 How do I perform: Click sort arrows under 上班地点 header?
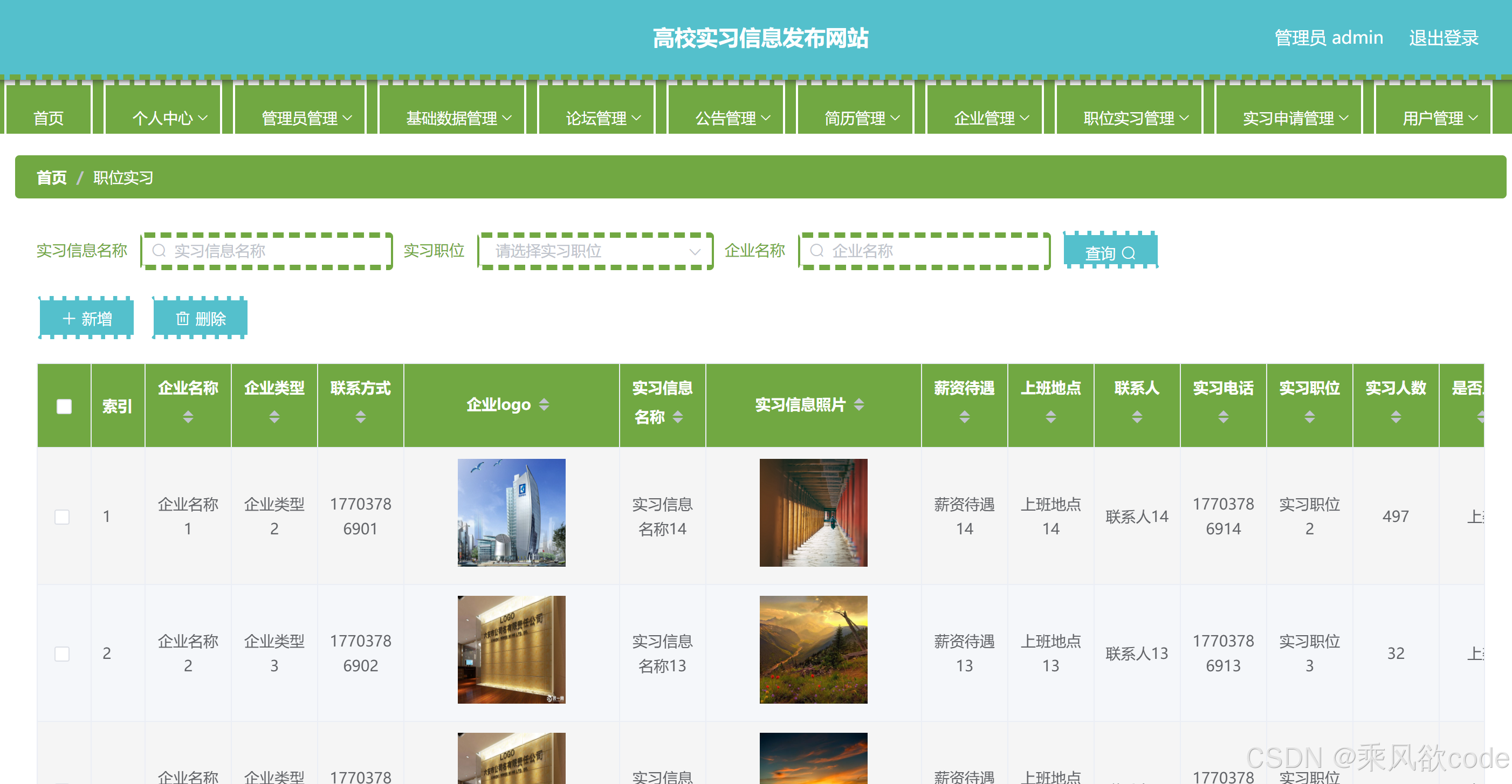pos(1050,417)
